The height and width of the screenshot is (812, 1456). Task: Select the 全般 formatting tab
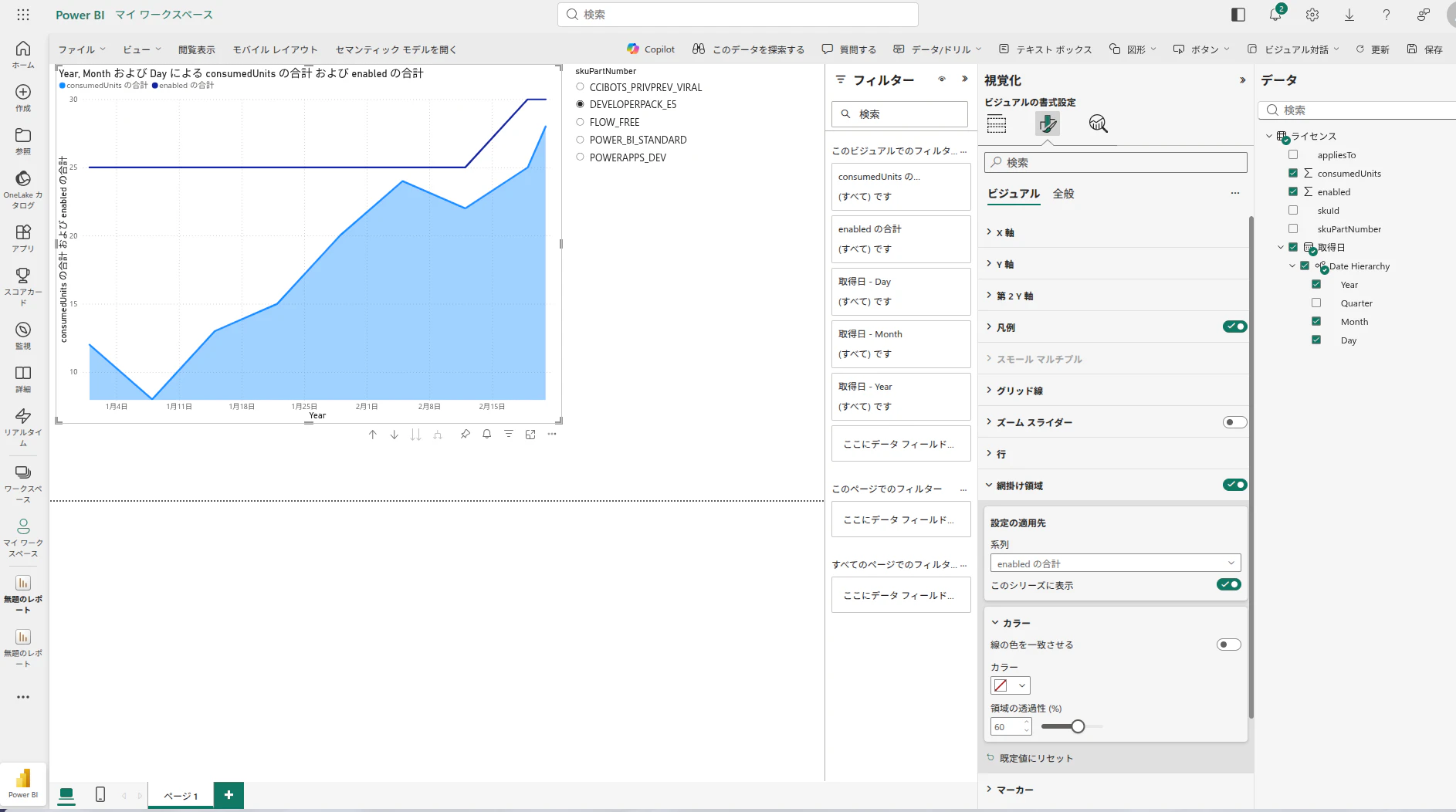(x=1063, y=194)
